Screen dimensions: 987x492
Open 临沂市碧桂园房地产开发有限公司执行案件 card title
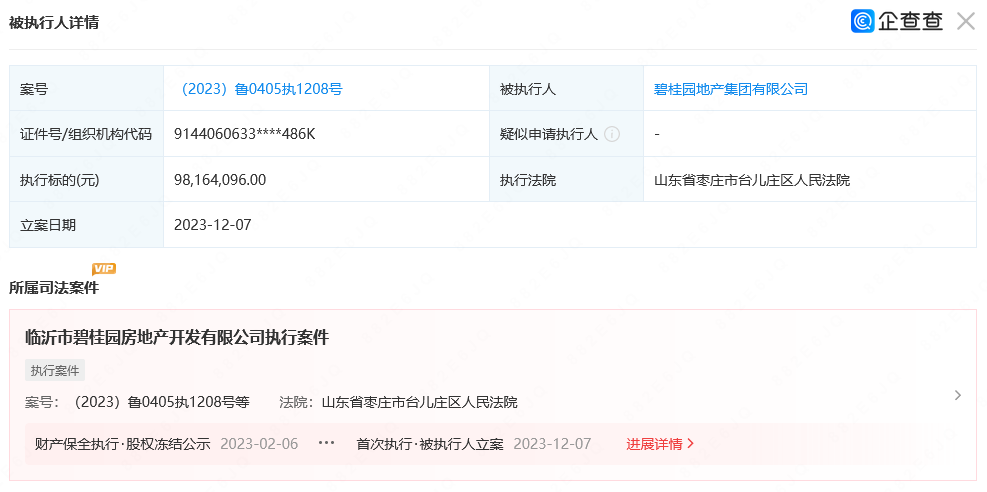click(x=177, y=338)
